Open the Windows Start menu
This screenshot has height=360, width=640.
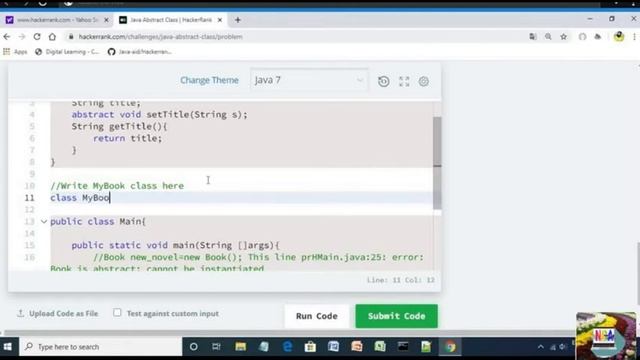tap(8, 347)
